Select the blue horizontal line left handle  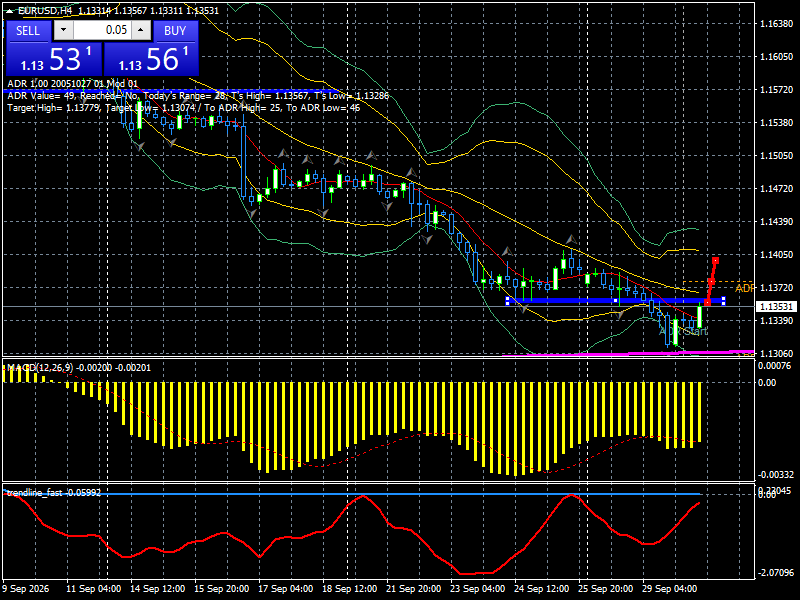[507, 301]
